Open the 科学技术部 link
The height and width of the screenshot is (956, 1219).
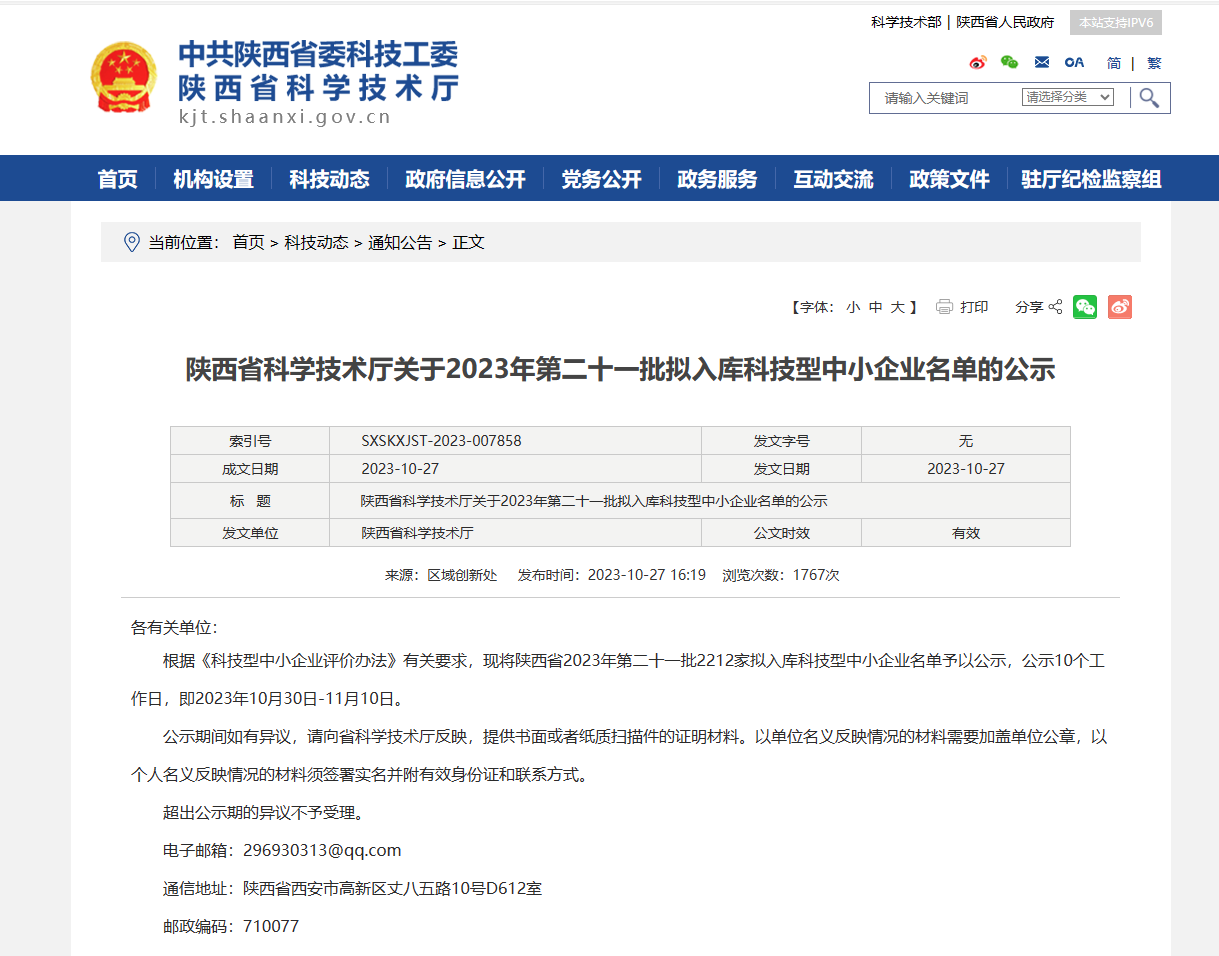point(906,22)
